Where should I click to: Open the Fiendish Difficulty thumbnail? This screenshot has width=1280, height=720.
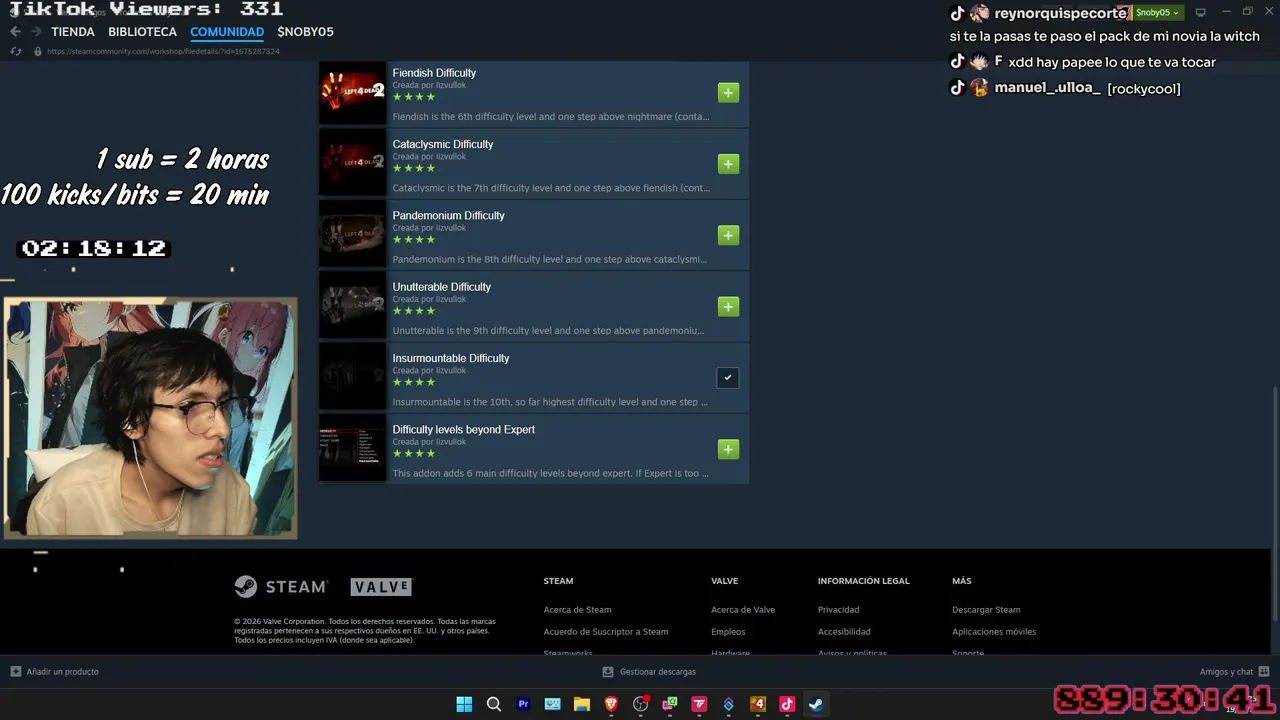[352, 93]
